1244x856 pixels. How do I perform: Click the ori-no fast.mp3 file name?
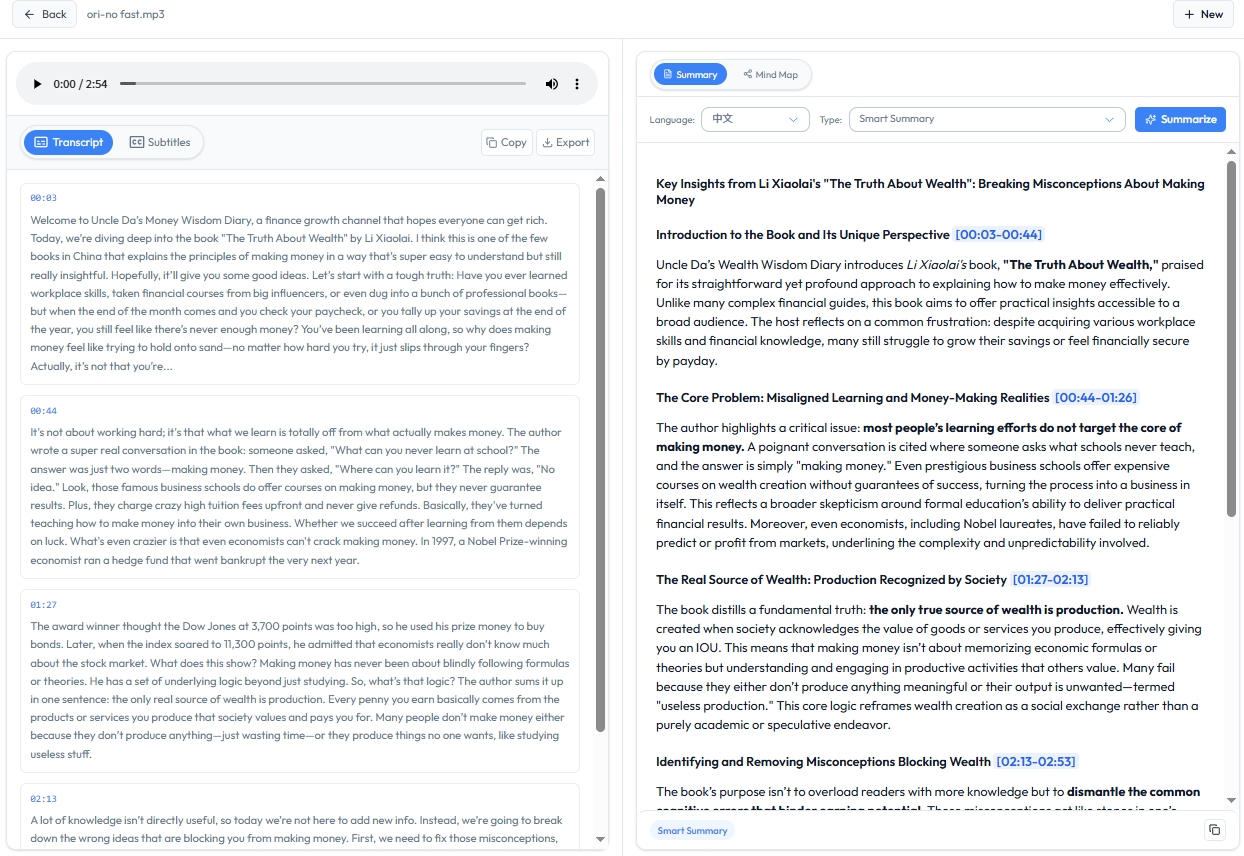pyautogui.click(x=125, y=15)
